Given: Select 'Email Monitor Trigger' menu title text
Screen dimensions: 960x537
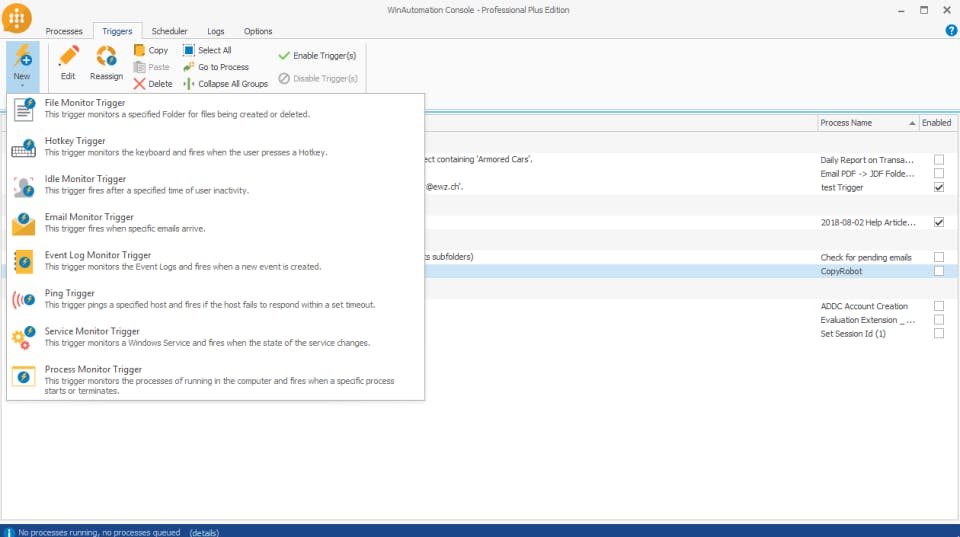Looking at the screenshot, I should (89, 217).
